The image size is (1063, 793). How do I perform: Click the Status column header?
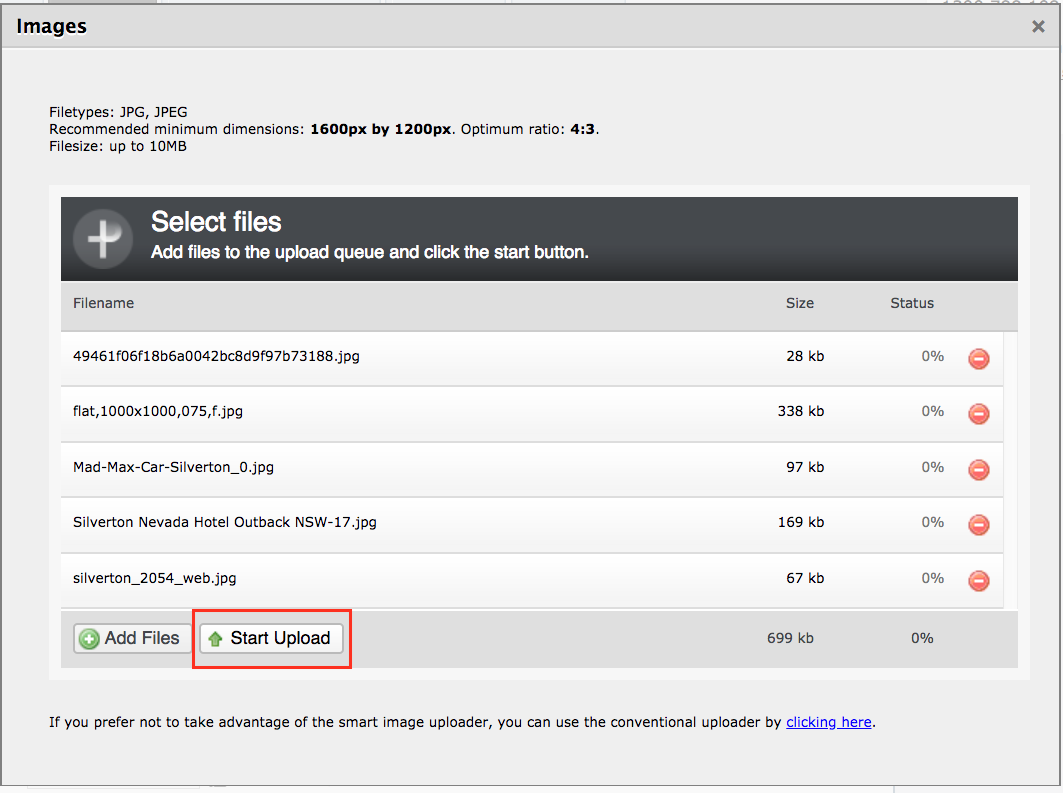[911, 303]
